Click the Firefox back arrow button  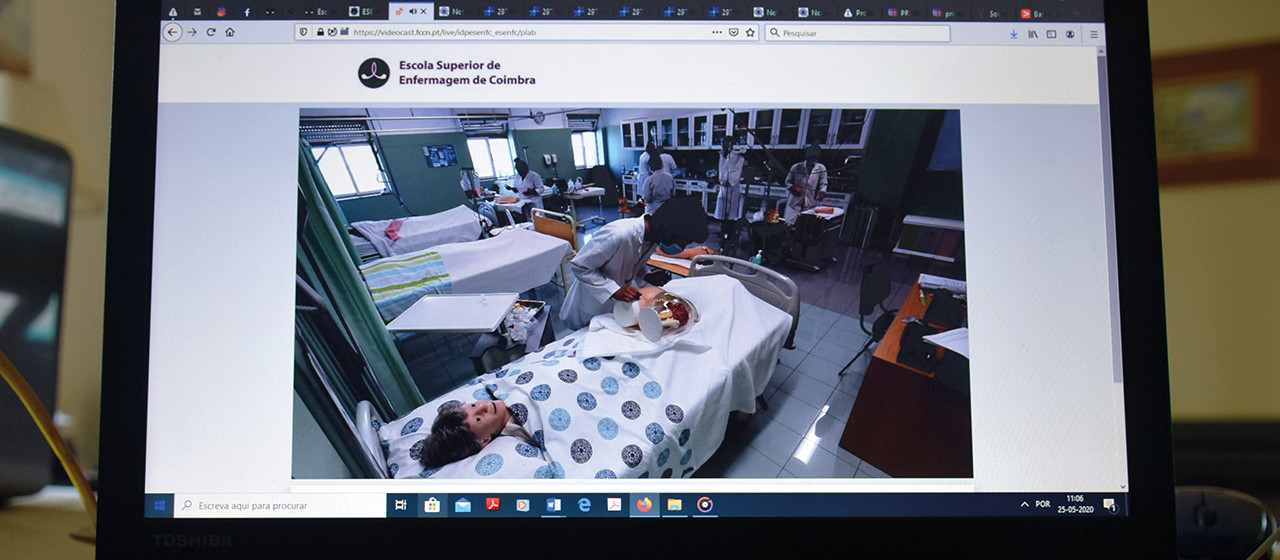tap(172, 32)
